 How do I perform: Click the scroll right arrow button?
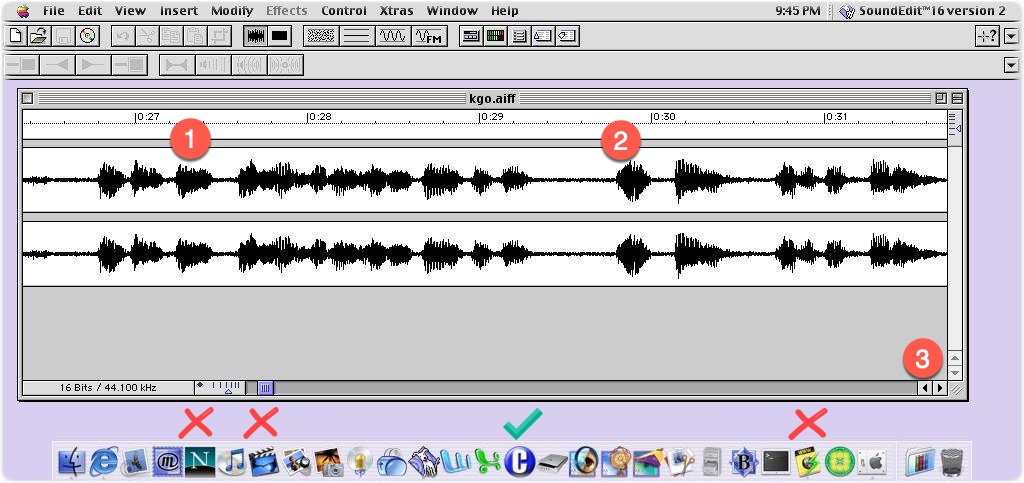pos(940,388)
